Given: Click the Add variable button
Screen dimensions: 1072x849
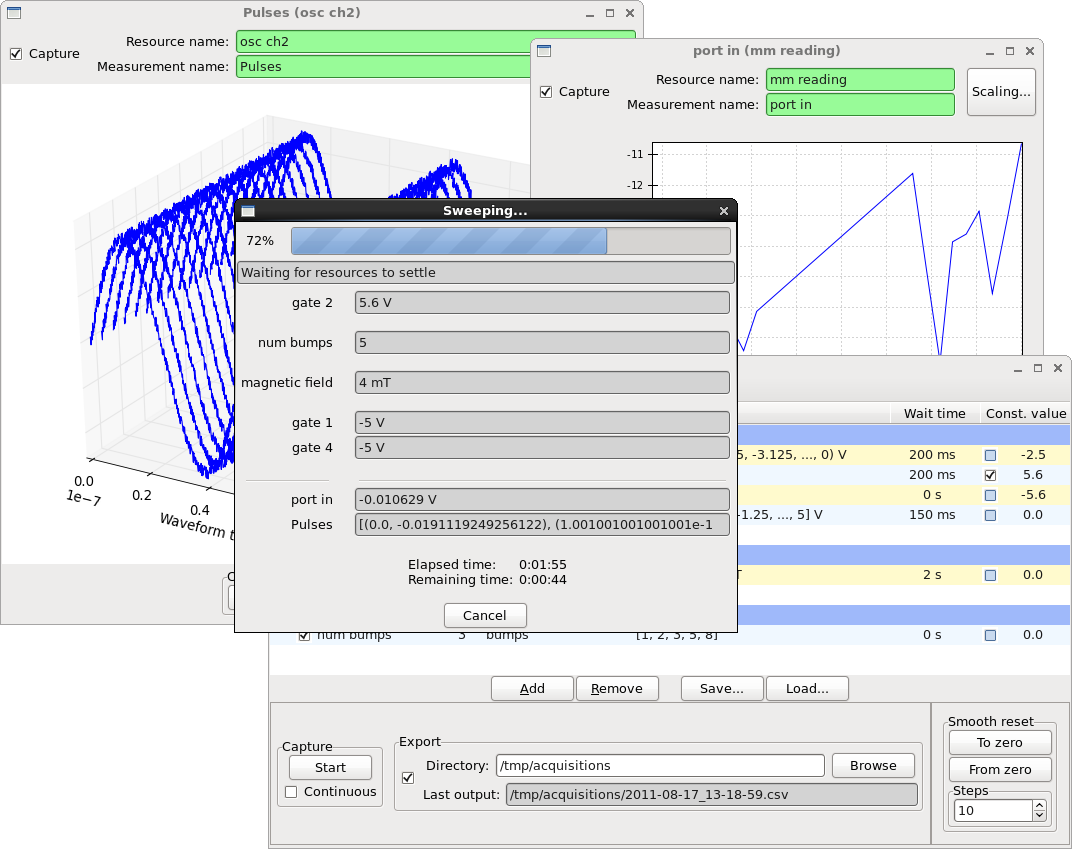Looking at the screenshot, I should 532,688.
